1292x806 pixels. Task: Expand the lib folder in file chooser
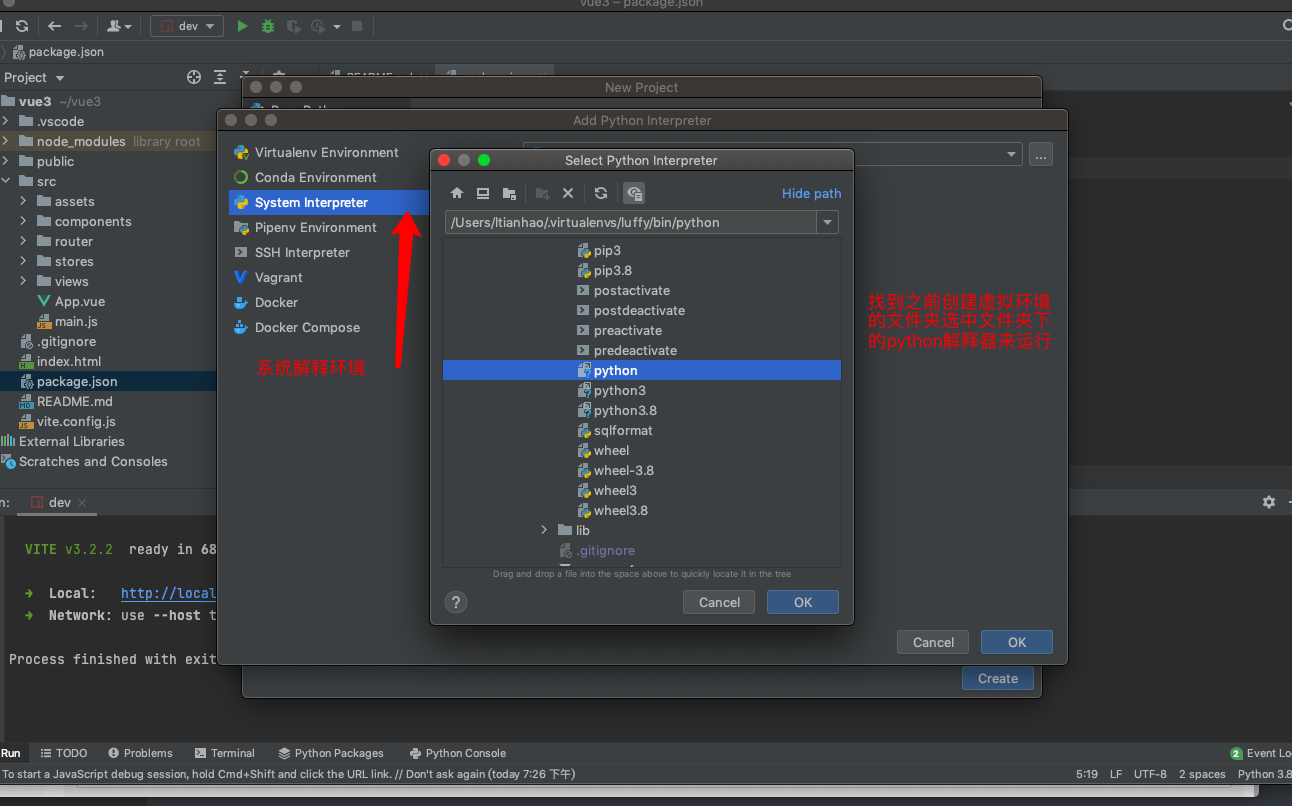[544, 530]
